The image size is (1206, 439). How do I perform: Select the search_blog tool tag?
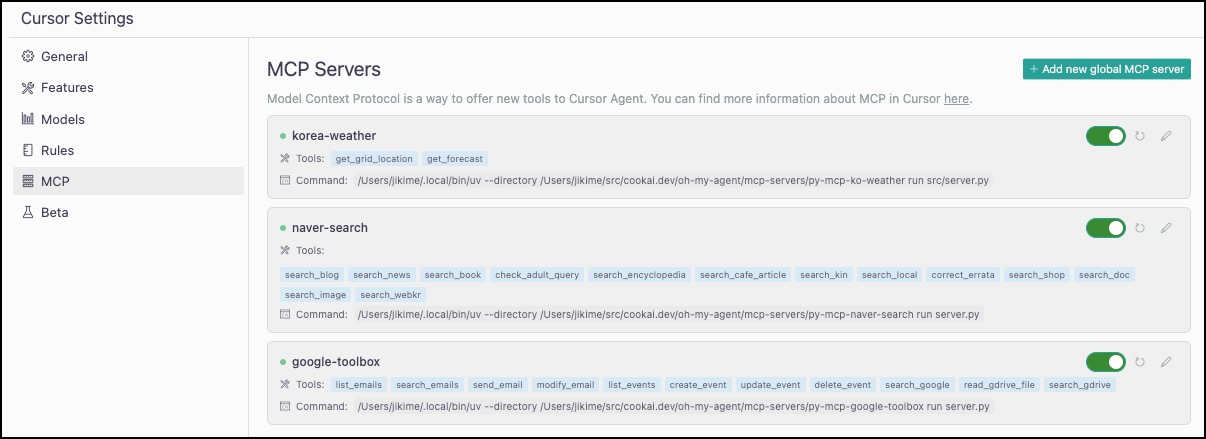(x=312, y=275)
